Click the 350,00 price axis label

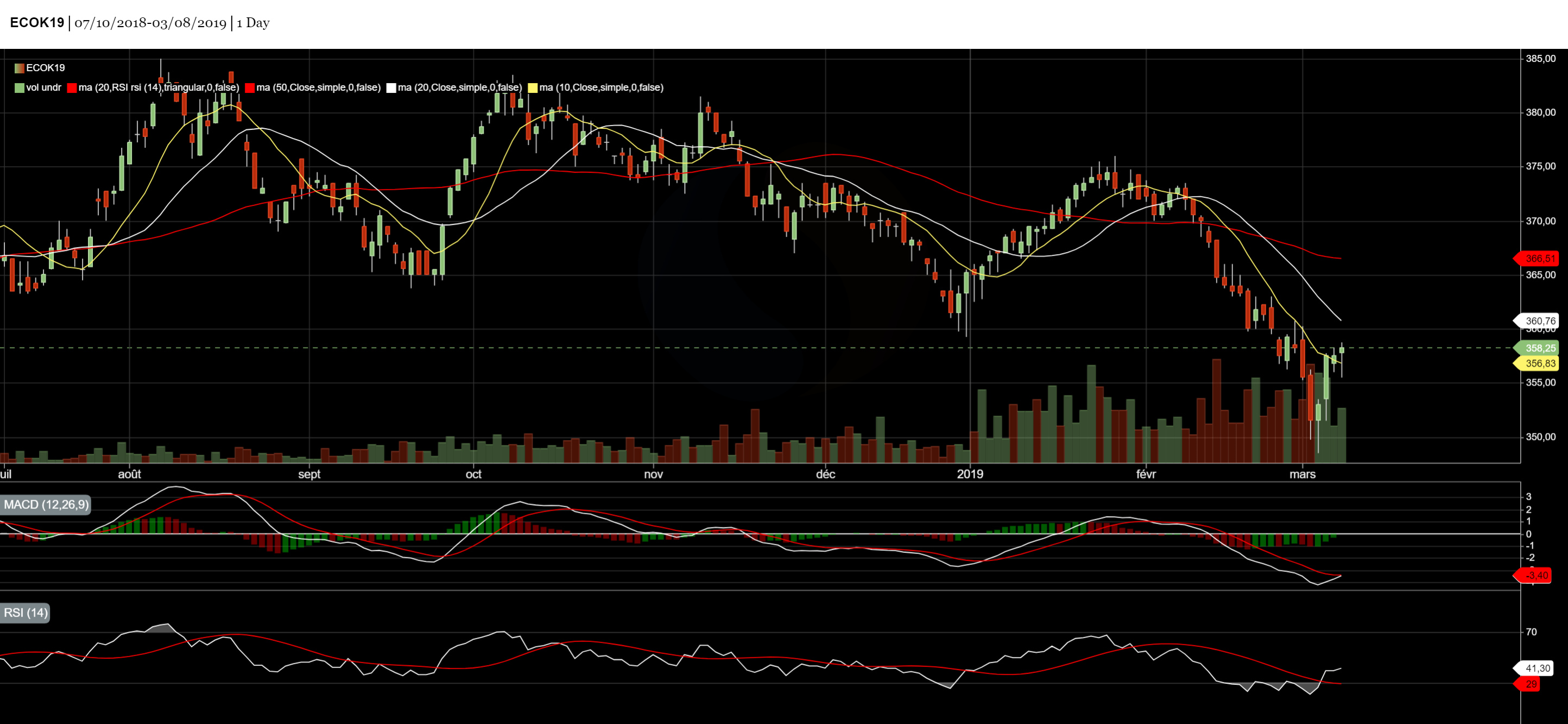pos(1541,437)
